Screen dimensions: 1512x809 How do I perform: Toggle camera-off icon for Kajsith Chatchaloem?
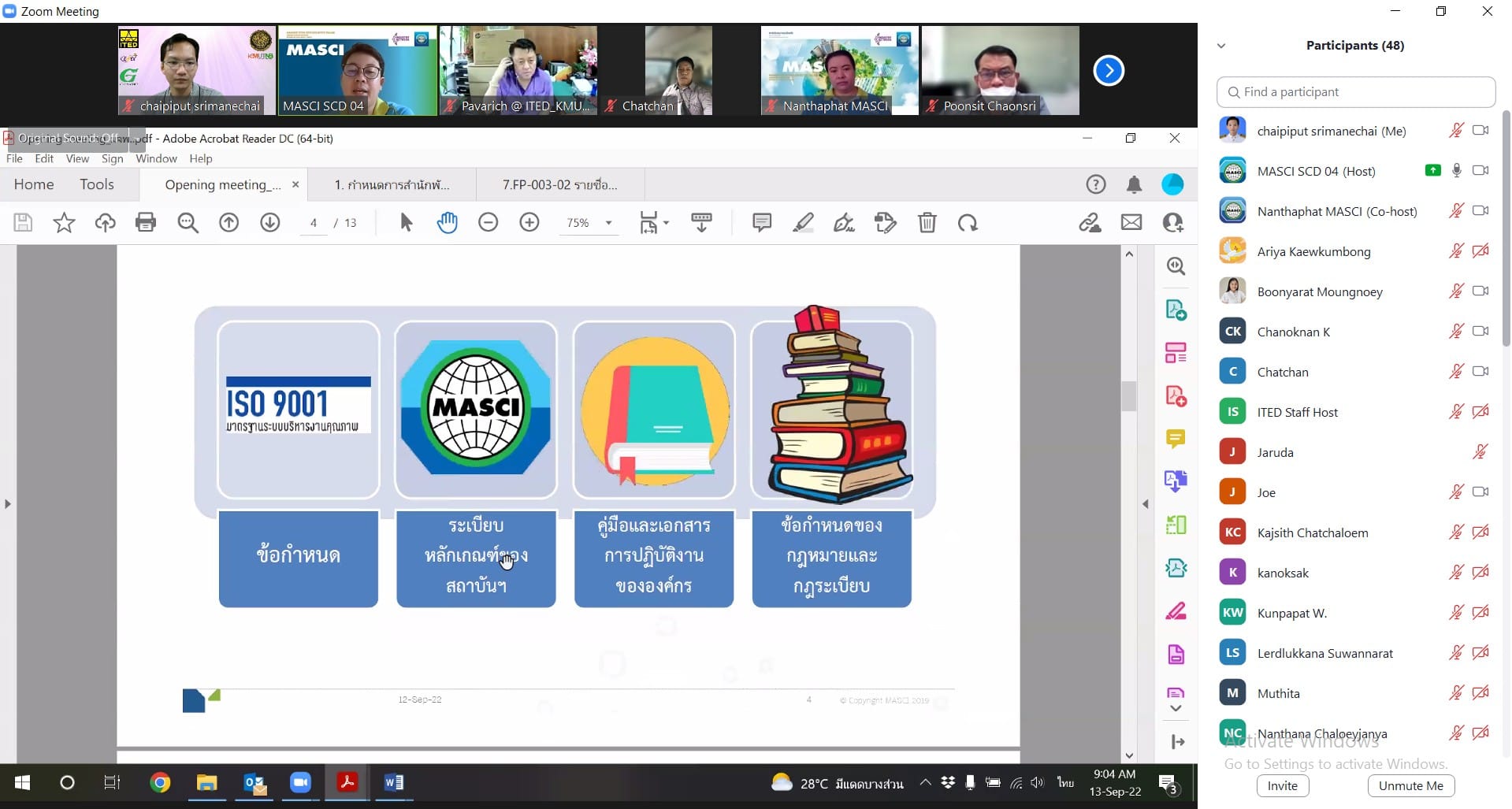1480,533
